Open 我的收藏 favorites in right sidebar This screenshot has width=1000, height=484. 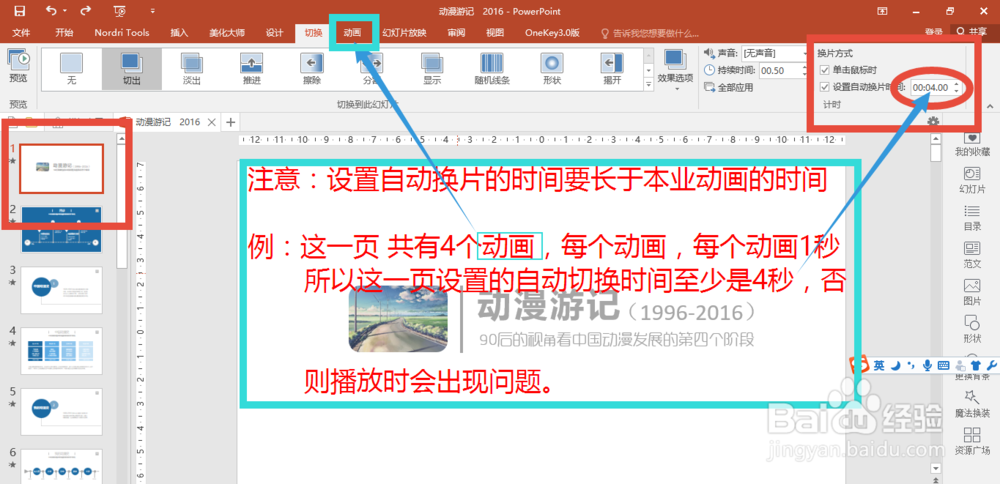click(x=972, y=143)
